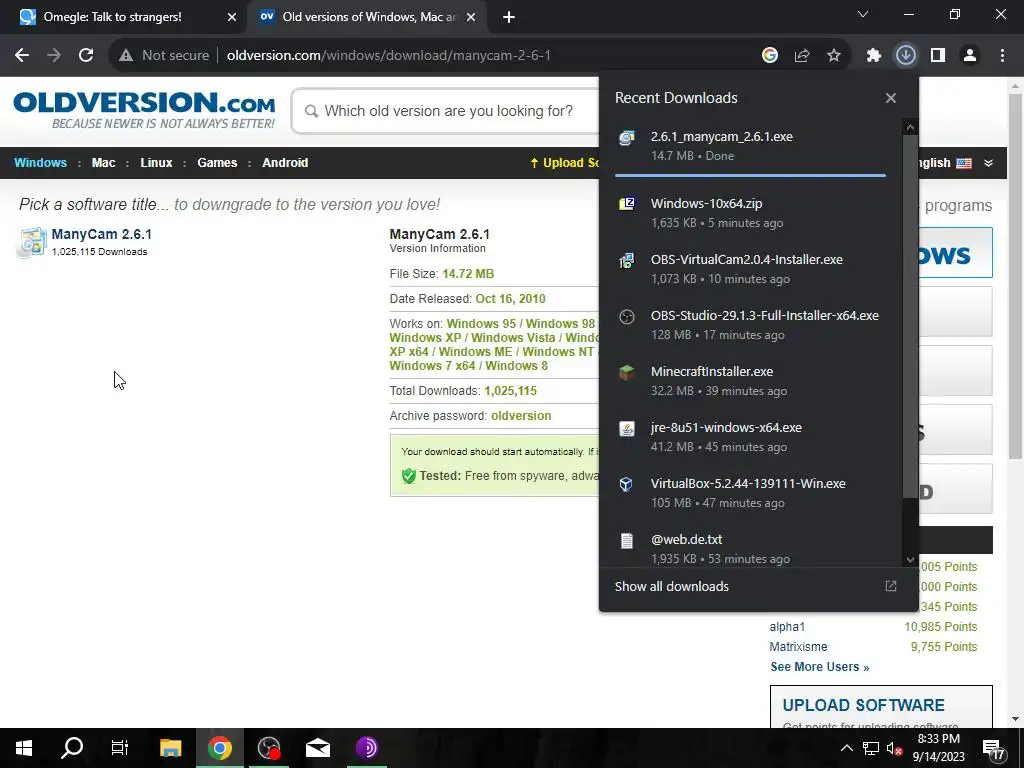Switch to the Omegle: Talk to strangers tab

tap(124, 17)
